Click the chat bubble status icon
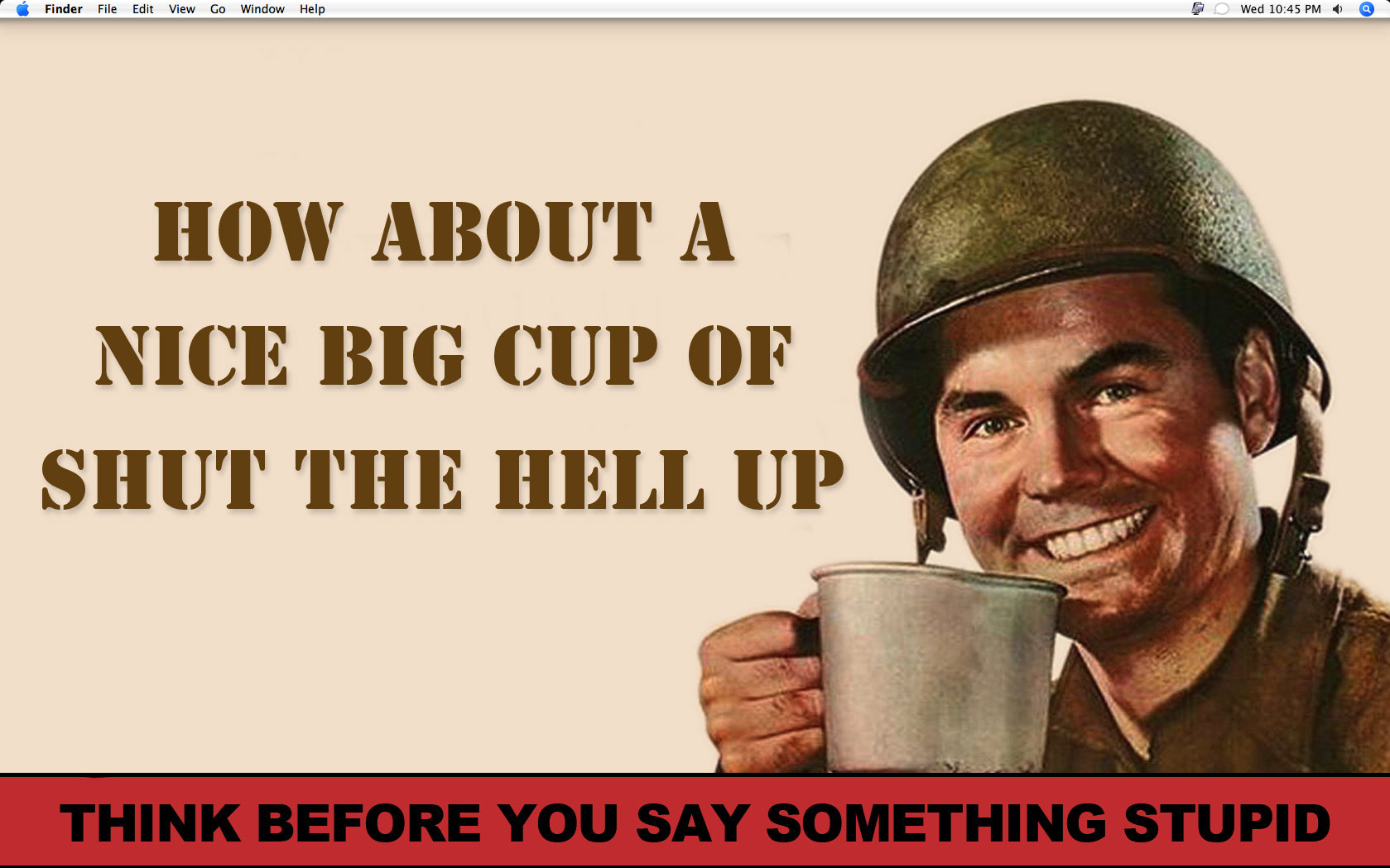1390x868 pixels. pos(1221,9)
